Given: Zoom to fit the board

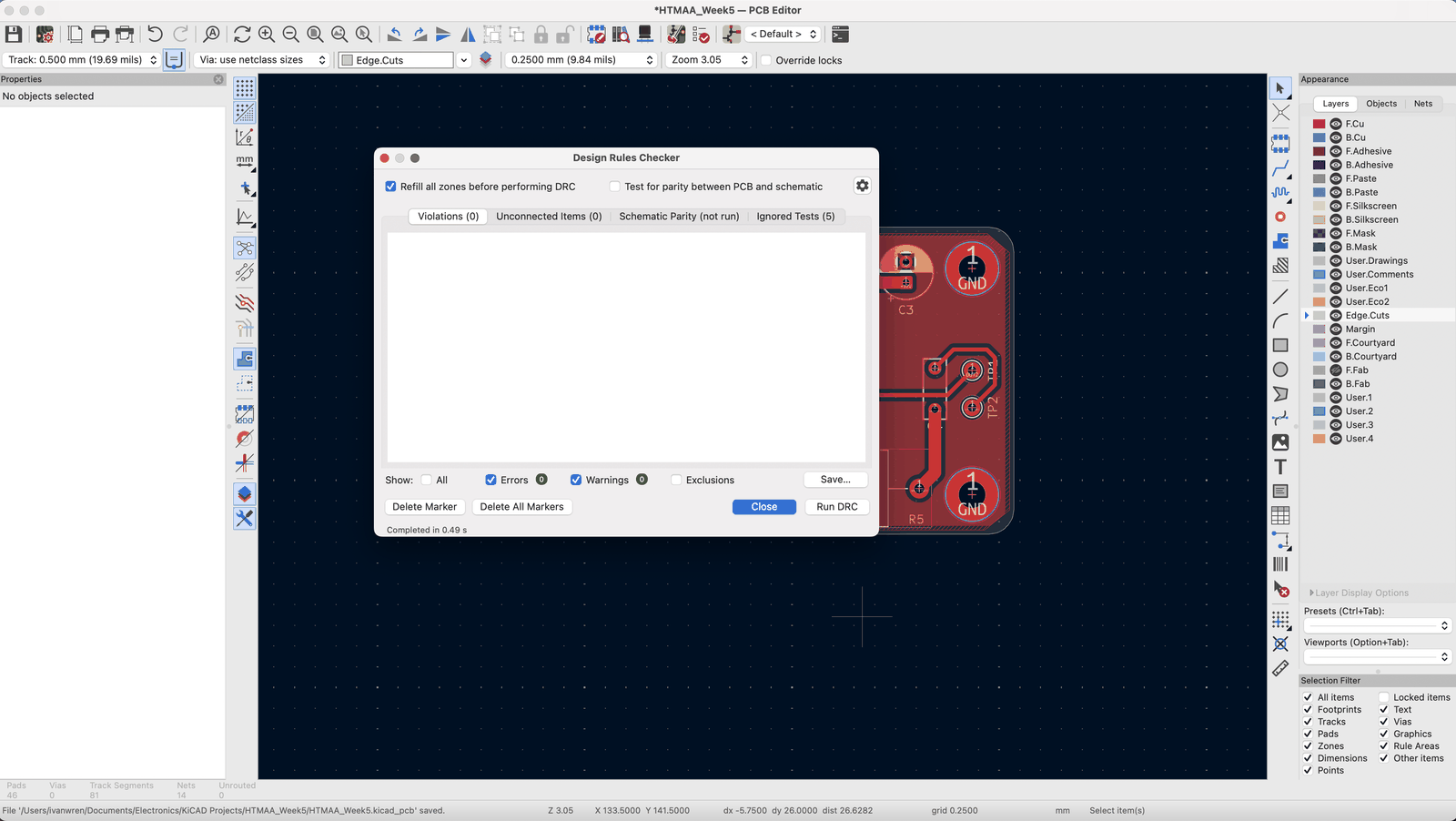Looking at the screenshot, I should pos(315,35).
